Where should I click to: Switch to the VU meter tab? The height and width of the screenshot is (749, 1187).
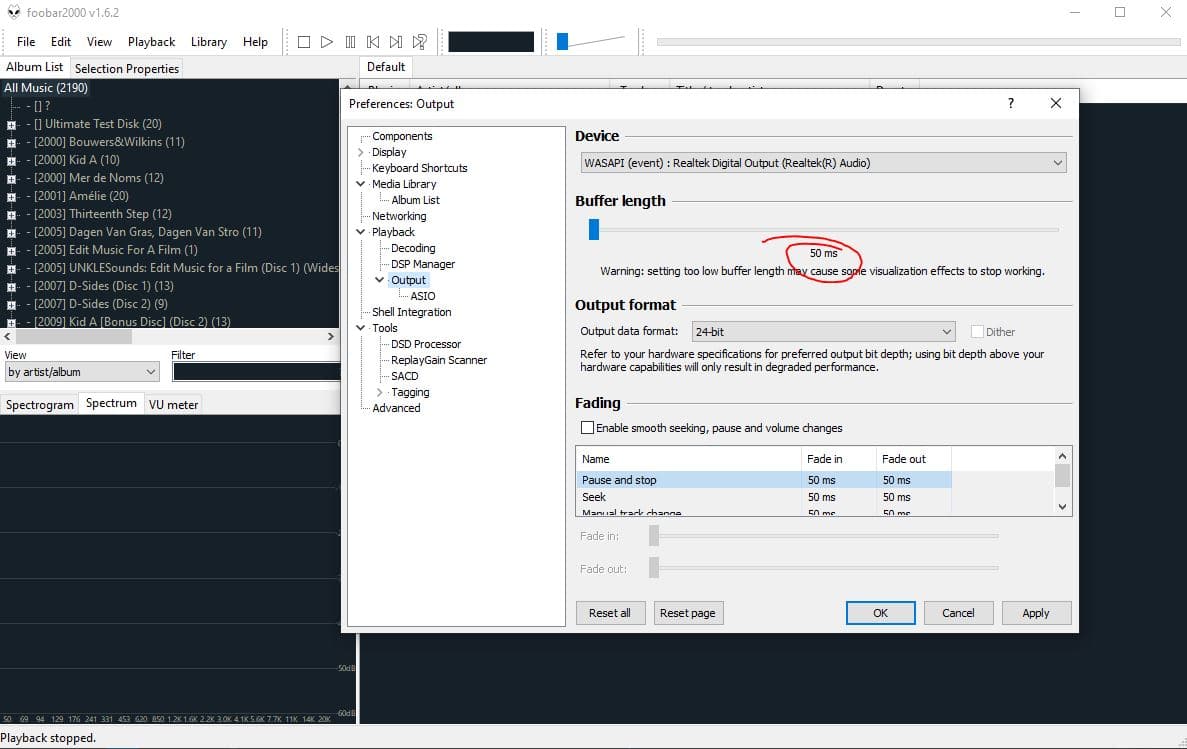pyautogui.click(x=173, y=404)
